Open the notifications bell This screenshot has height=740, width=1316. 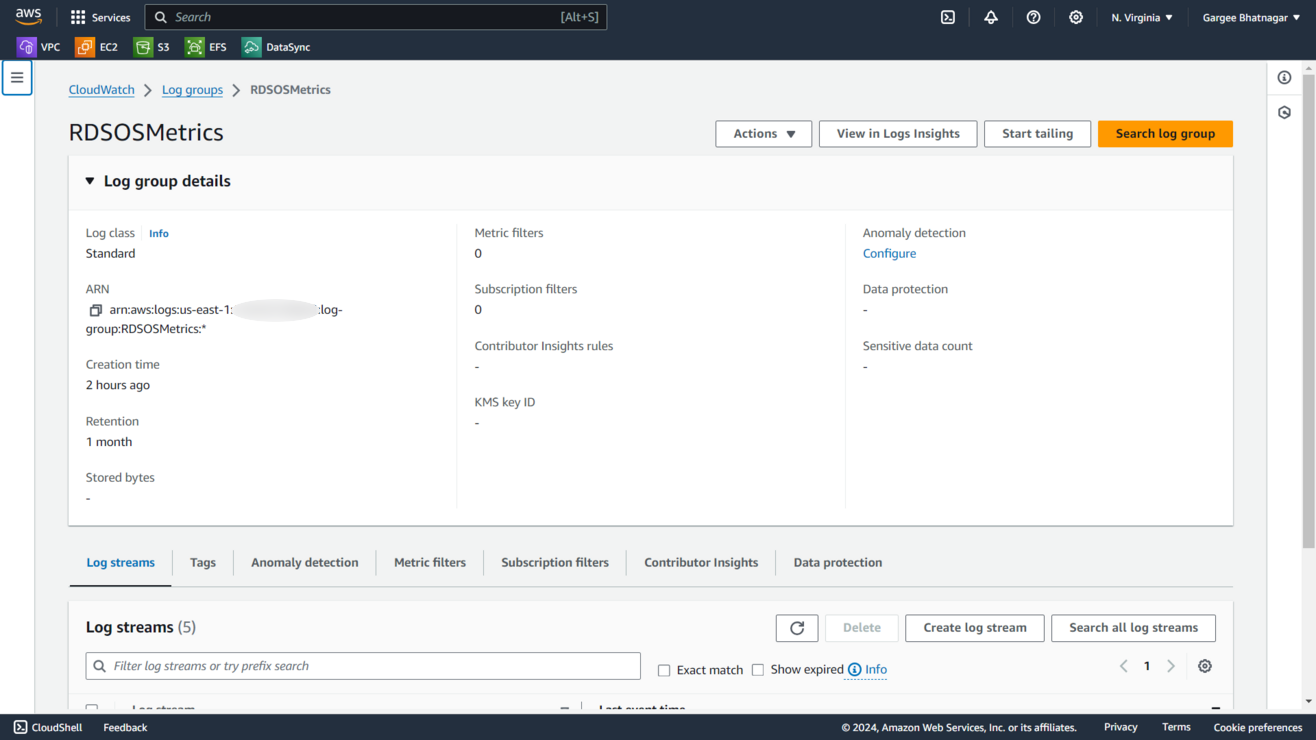[991, 17]
